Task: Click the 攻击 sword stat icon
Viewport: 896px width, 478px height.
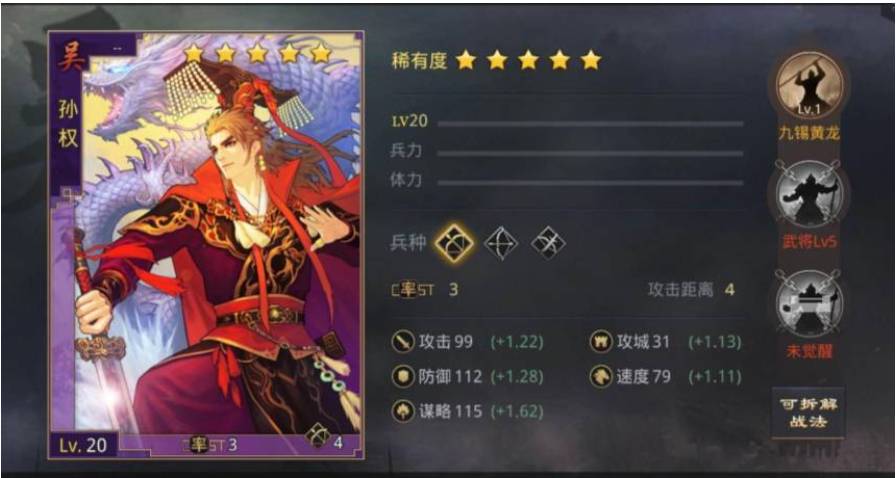Action: 403,342
